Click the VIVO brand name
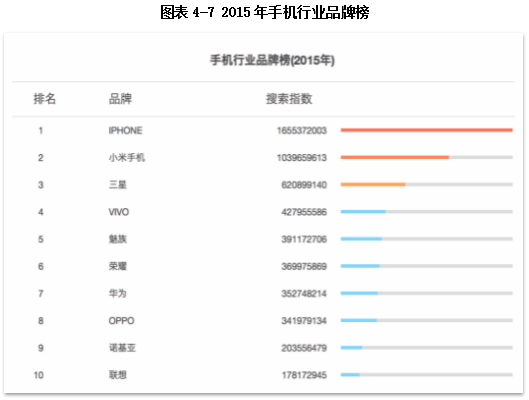Screen dimensions: 529x400 [x=118, y=212]
